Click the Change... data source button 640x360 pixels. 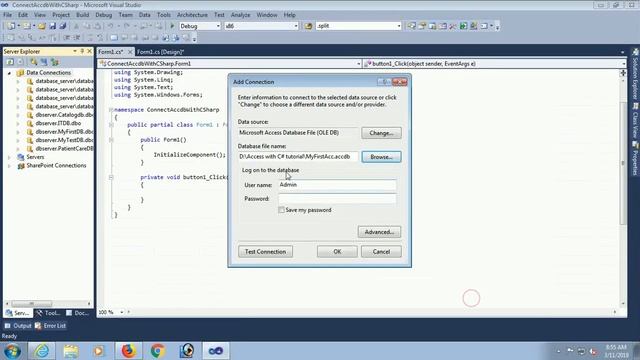click(x=381, y=133)
